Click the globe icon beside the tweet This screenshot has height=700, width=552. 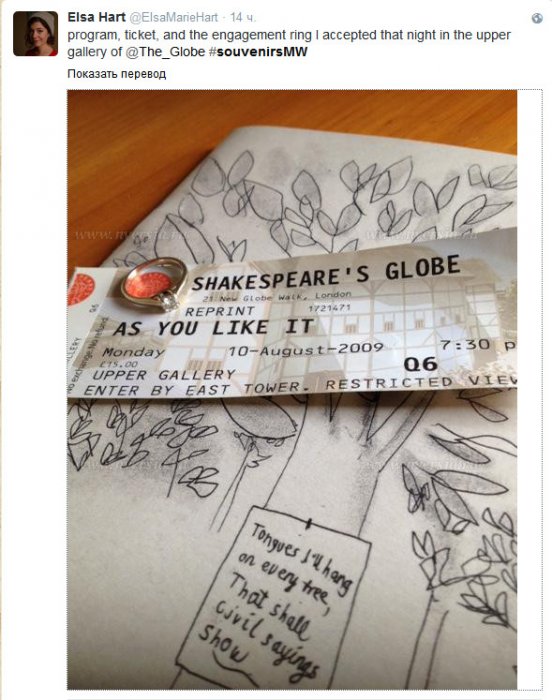pos(537,18)
